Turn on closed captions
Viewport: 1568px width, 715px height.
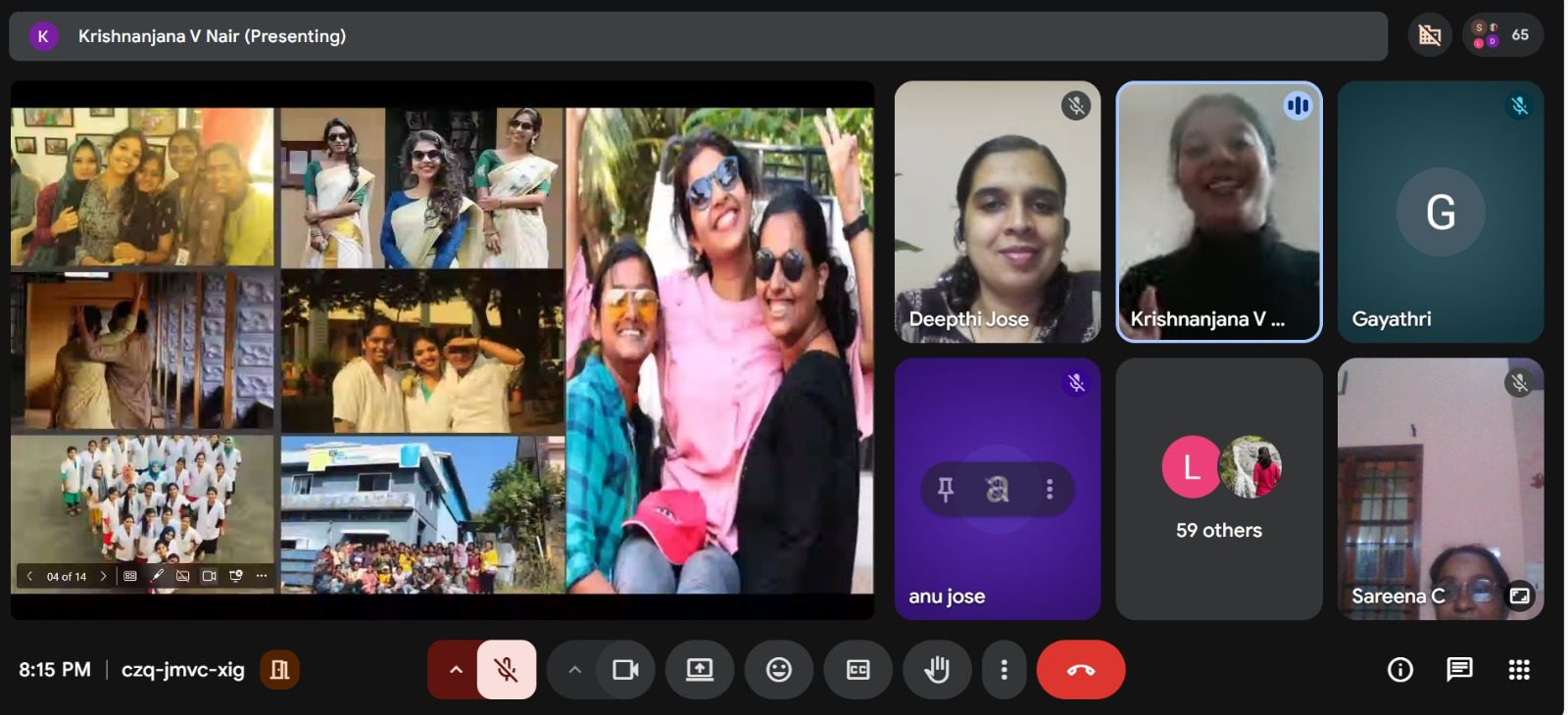[857, 670]
